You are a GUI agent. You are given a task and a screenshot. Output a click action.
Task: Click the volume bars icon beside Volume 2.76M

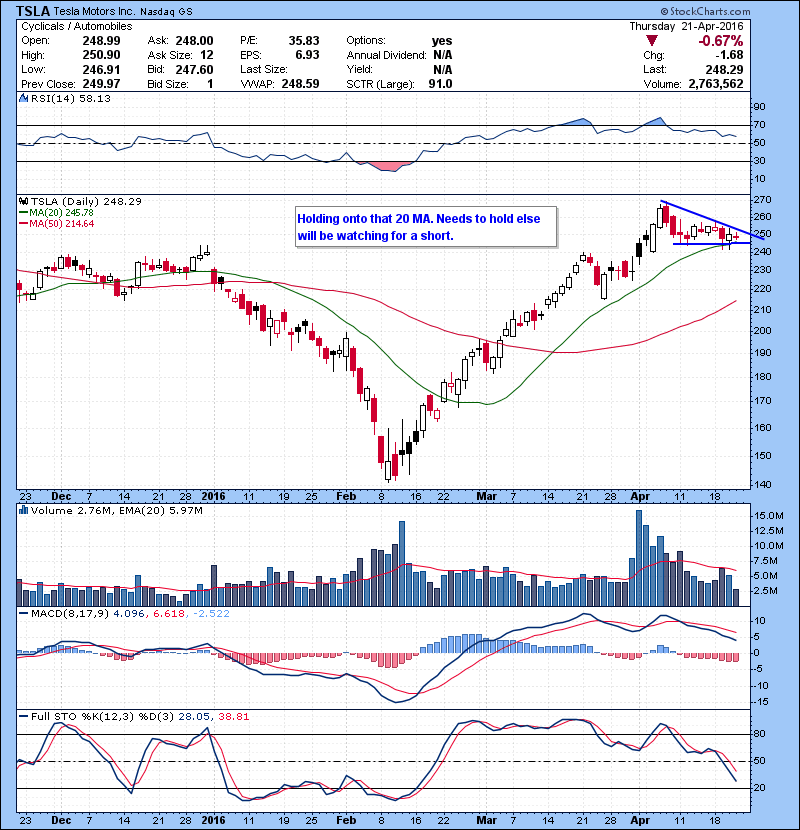[x=24, y=510]
